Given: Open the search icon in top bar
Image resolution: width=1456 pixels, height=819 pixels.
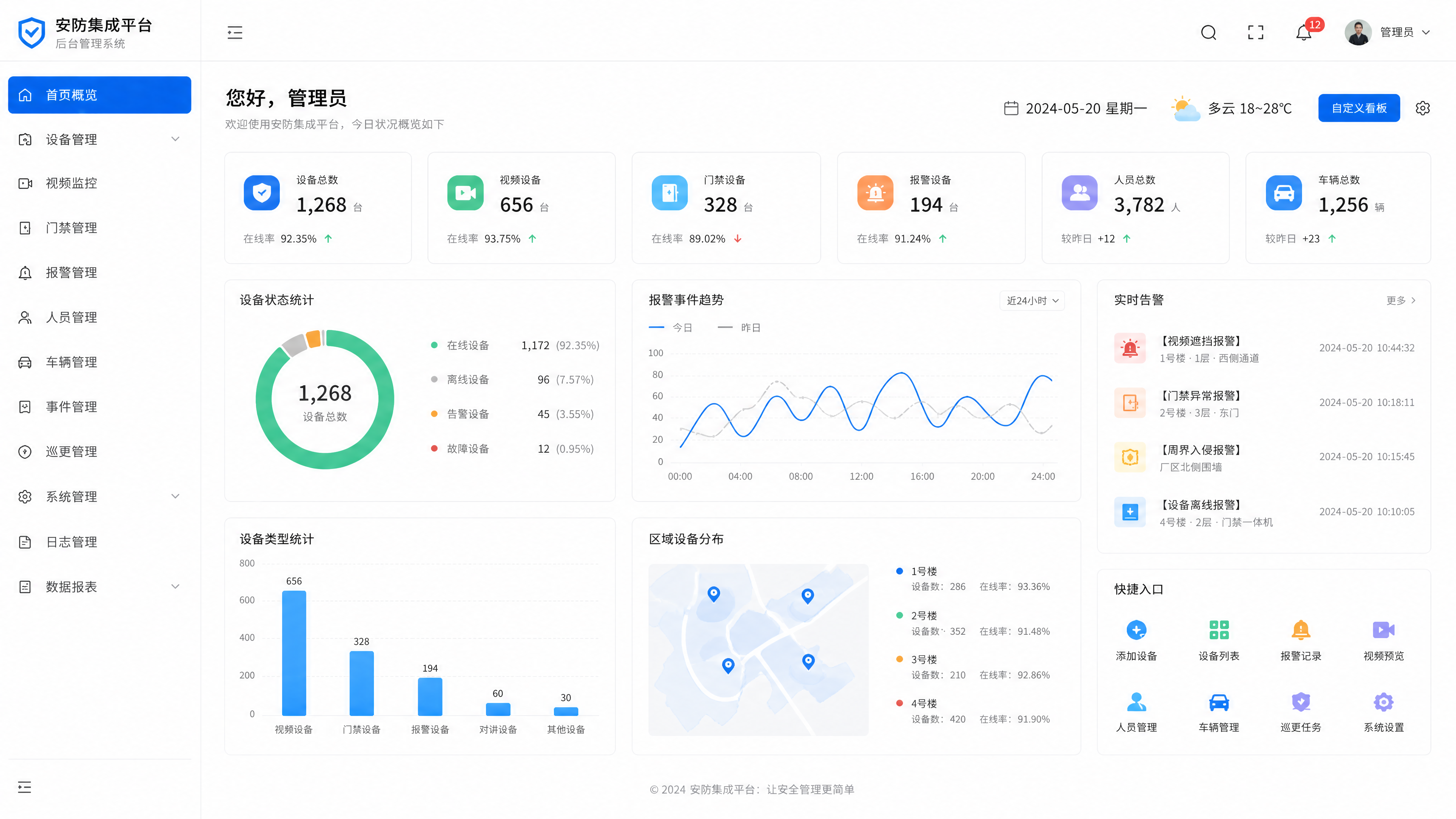Looking at the screenshot, I should (x=1208, y=32).
